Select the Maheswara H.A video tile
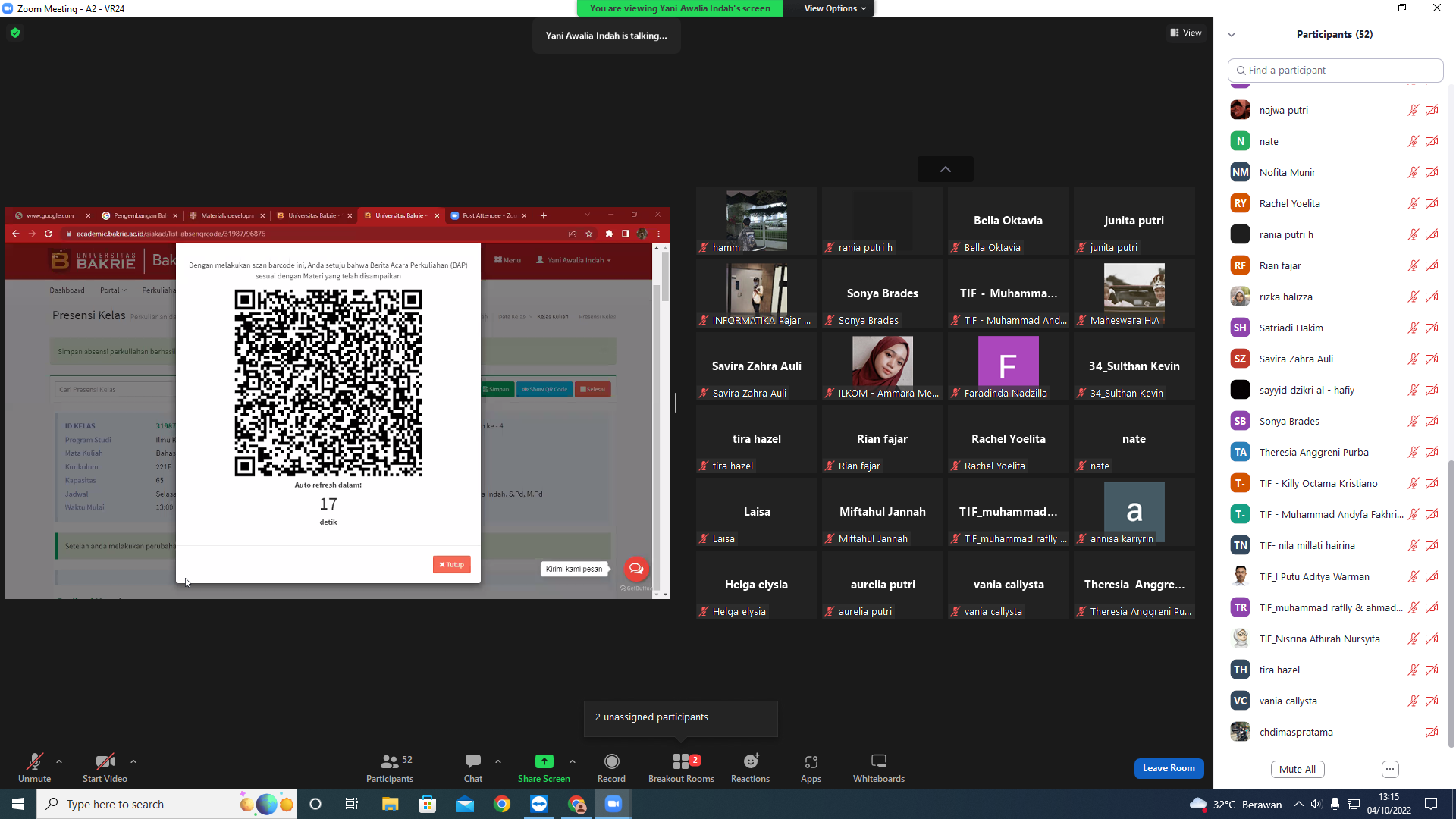 pyautogui.click(x=1134, y=293)
